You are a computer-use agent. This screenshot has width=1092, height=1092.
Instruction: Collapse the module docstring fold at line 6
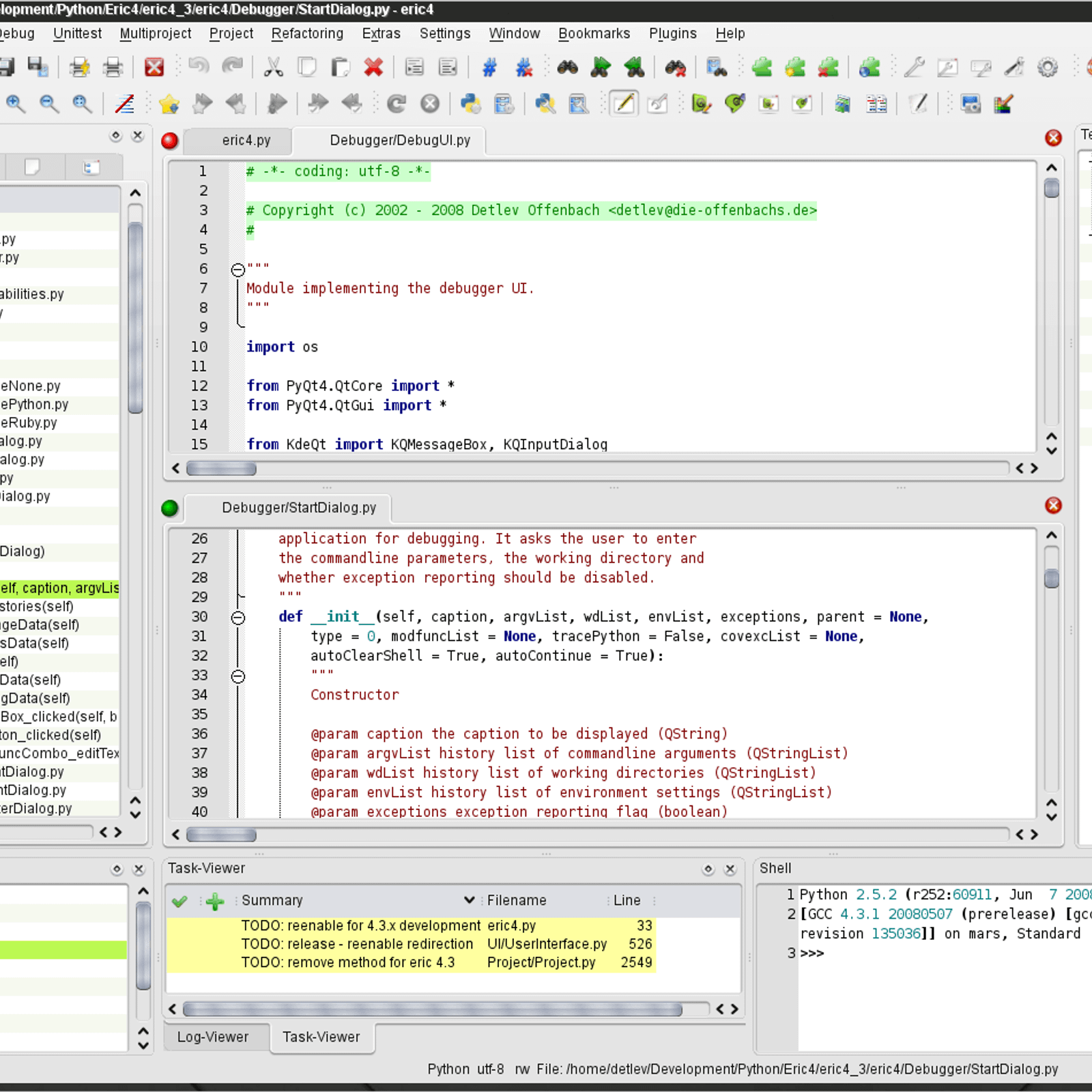(x=238, y=270)
